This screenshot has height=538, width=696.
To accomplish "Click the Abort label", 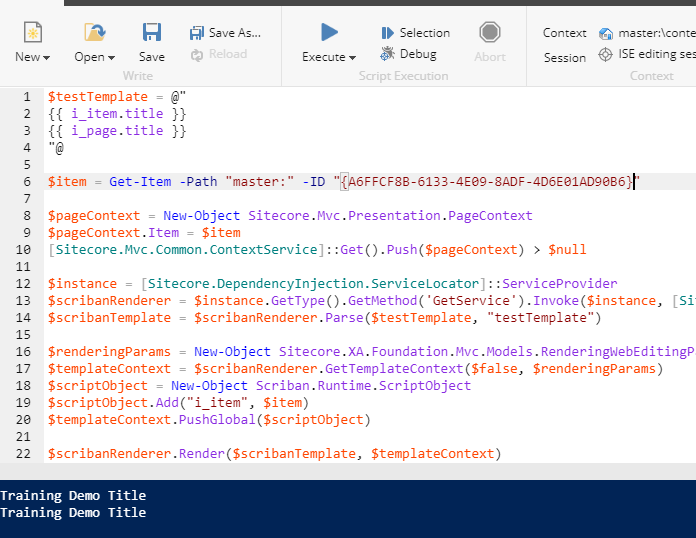I will coord(490,57).
